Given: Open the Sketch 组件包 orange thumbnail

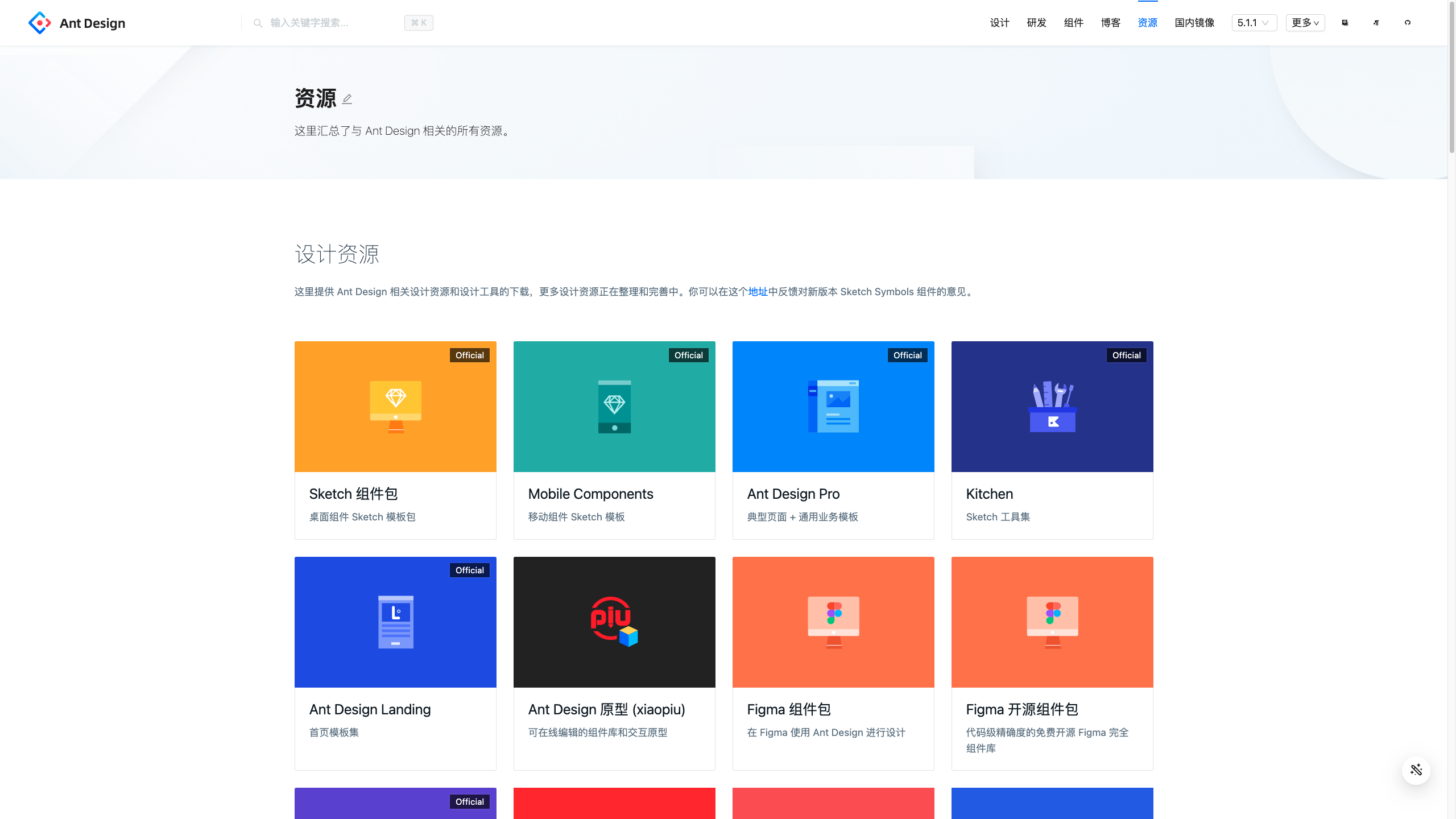Looking at the screenshot, I should (x=395, y=407).
